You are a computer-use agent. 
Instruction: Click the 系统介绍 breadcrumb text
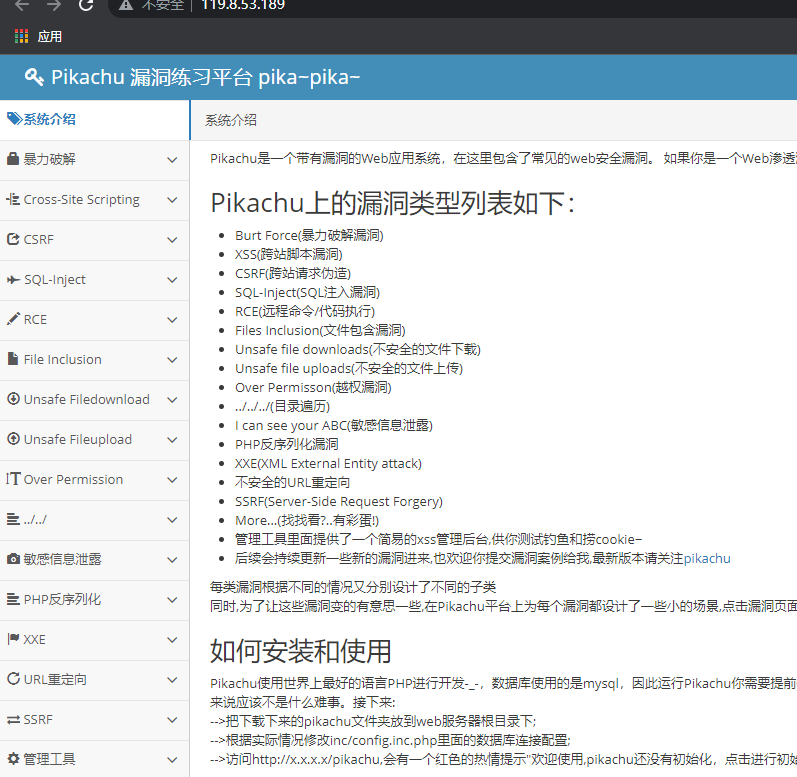click(x=231, y=120)
